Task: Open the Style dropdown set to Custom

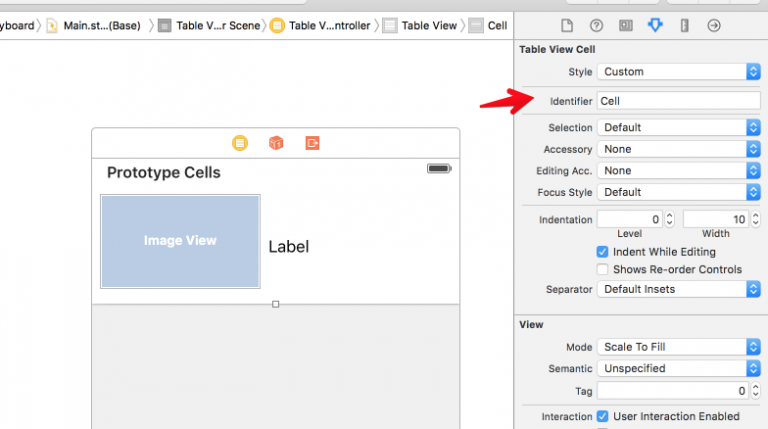Action: [x=678, y=72]
